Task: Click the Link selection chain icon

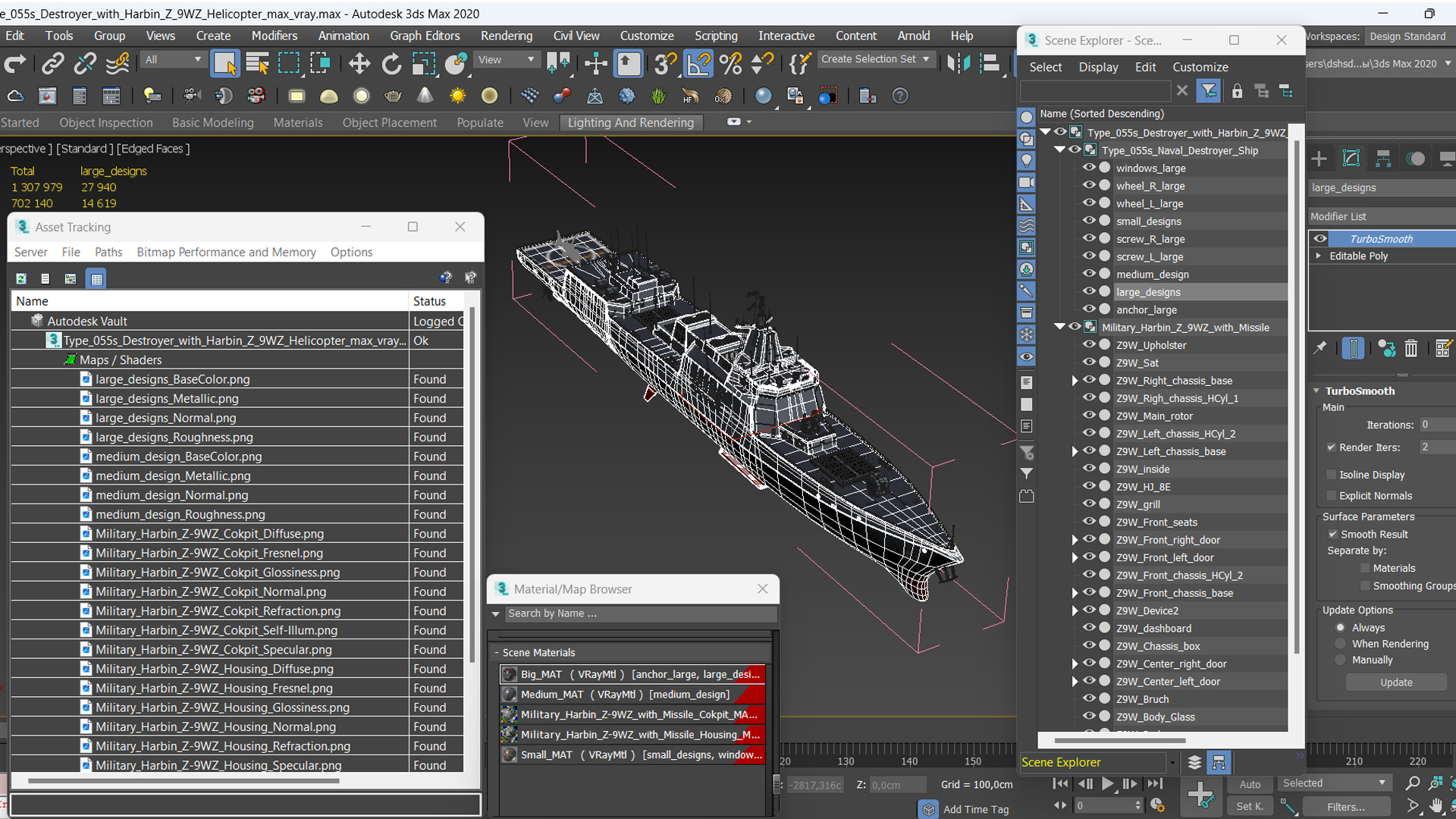Action: pos(52,64)
